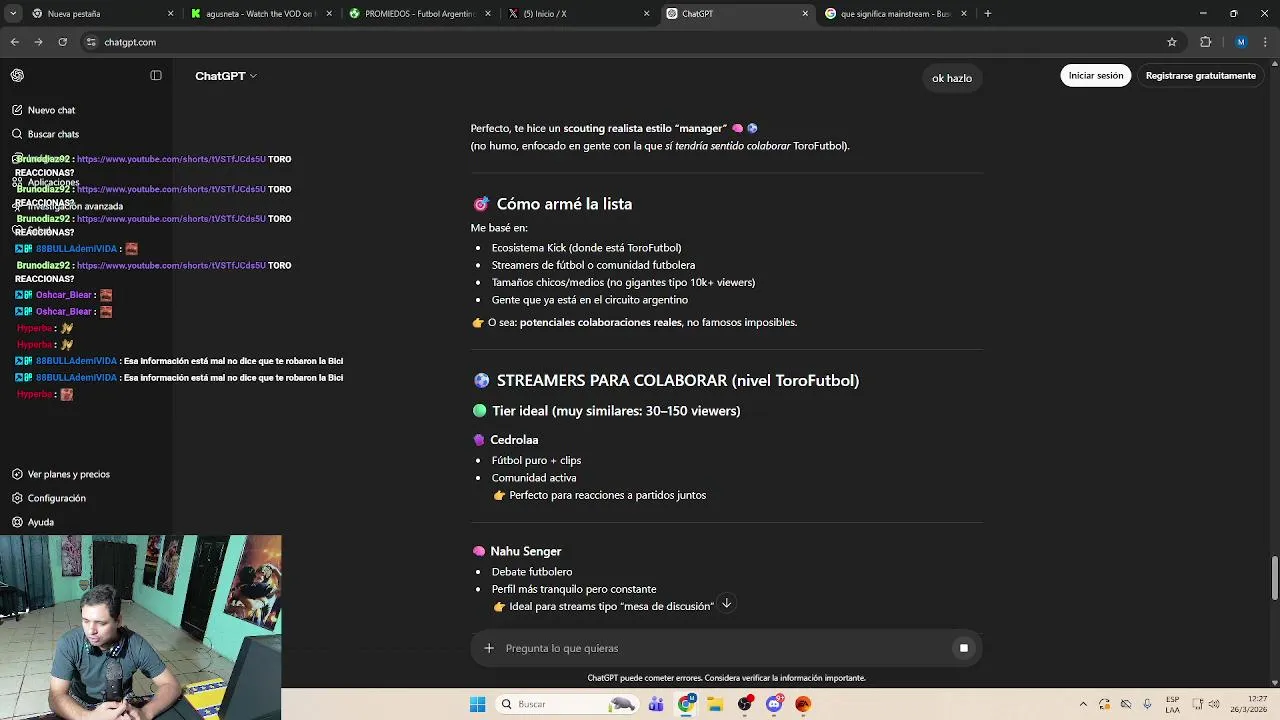Click the ChatGPT logo icon in sidebar
This screenshot has height=720, width=1280.
(17, 76)
